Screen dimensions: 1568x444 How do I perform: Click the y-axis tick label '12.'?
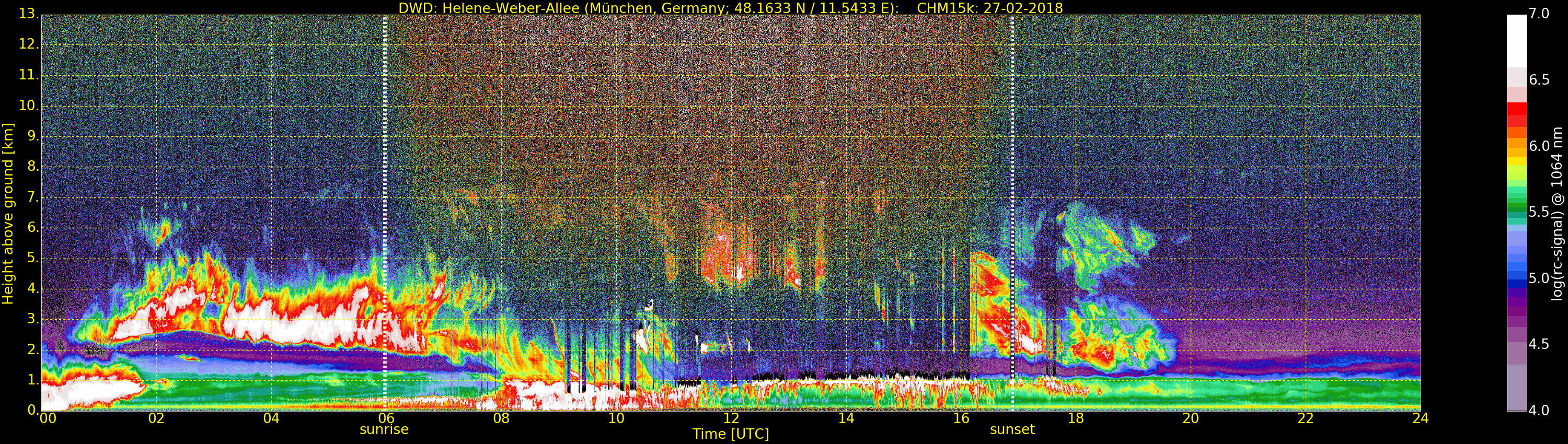[x=29, y=44]
